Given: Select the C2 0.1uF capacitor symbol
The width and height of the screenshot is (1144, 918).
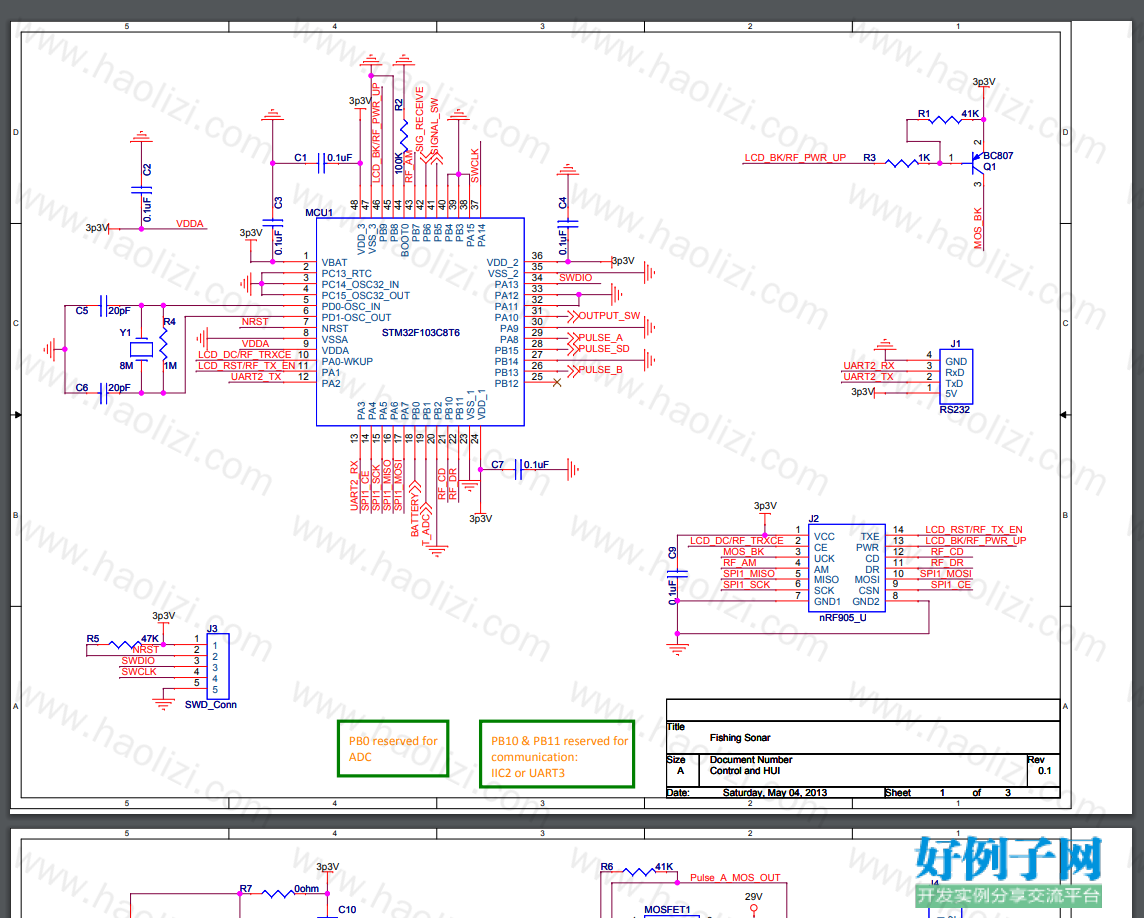Looking at the screenshot, I should [142, 190].
